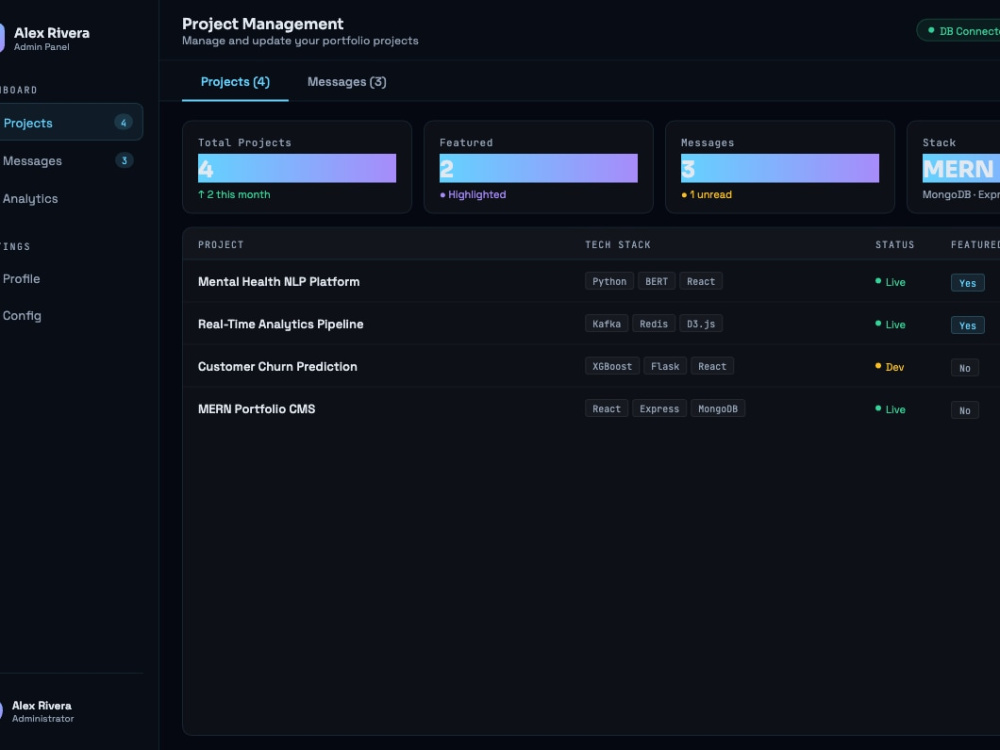Click the BERT tech tag
The height and width of the screenshot is (750, 1000).
pos(656,281)
